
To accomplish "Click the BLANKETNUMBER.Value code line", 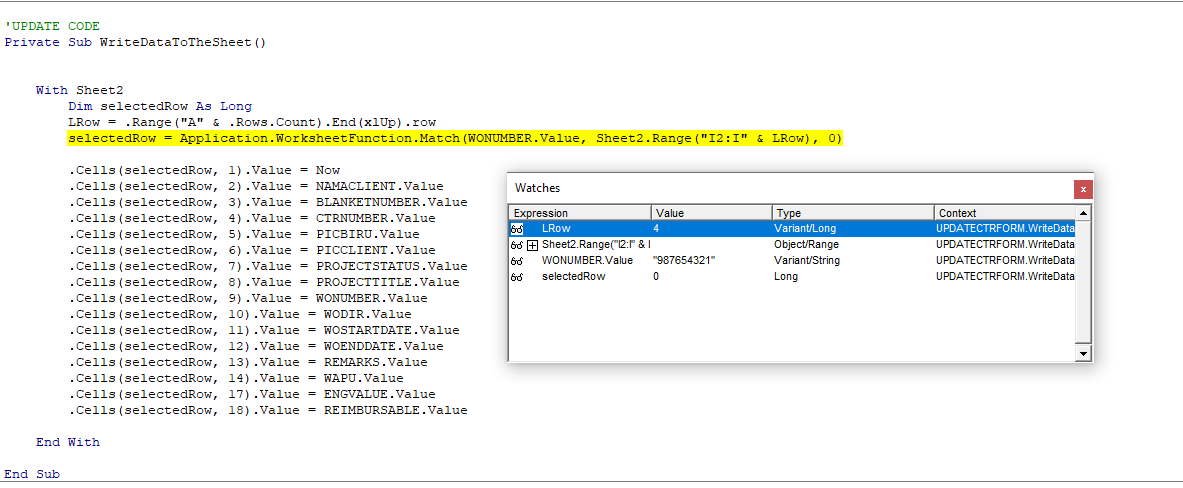I will click(x=268, y=202).
